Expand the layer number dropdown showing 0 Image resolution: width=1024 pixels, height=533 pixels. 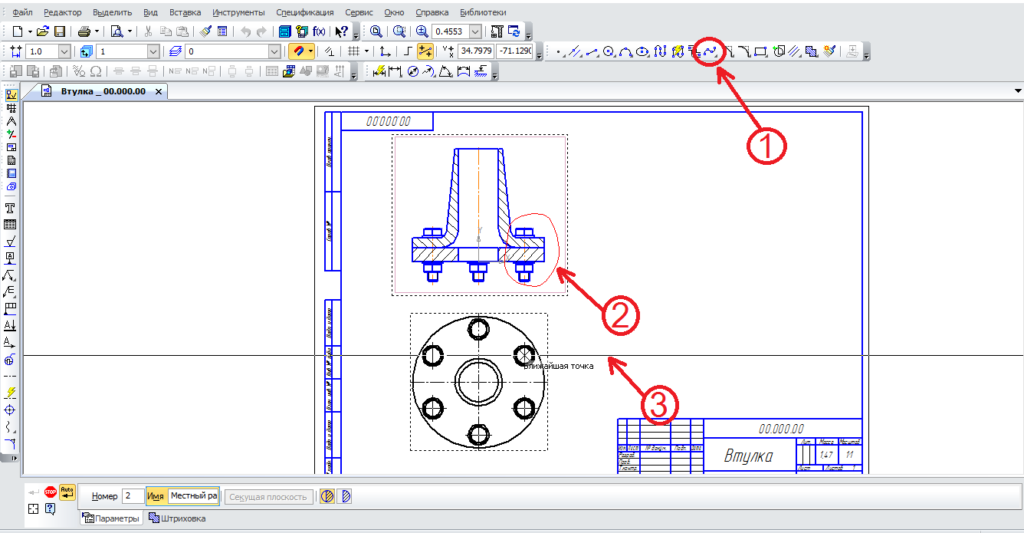274,51
